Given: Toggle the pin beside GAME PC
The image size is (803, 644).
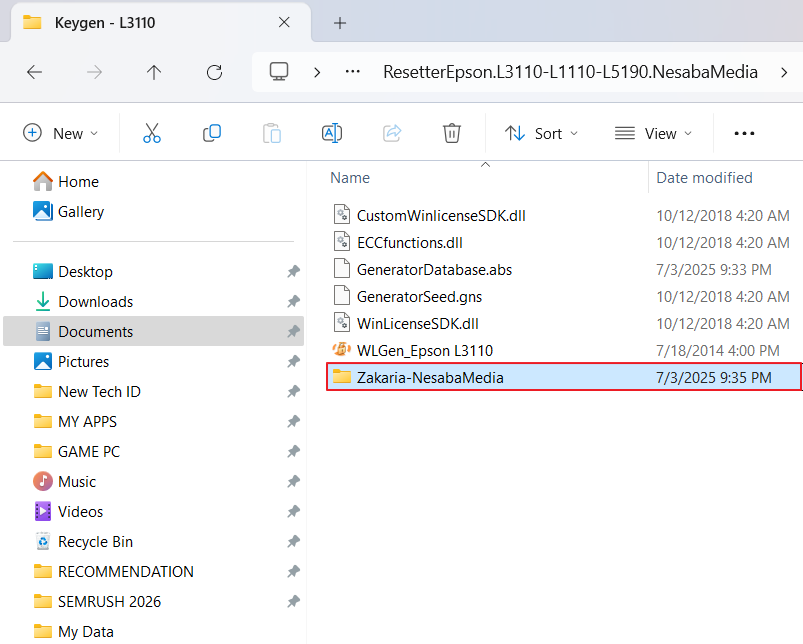Looking at the screenshot, I should coord(293,452).
